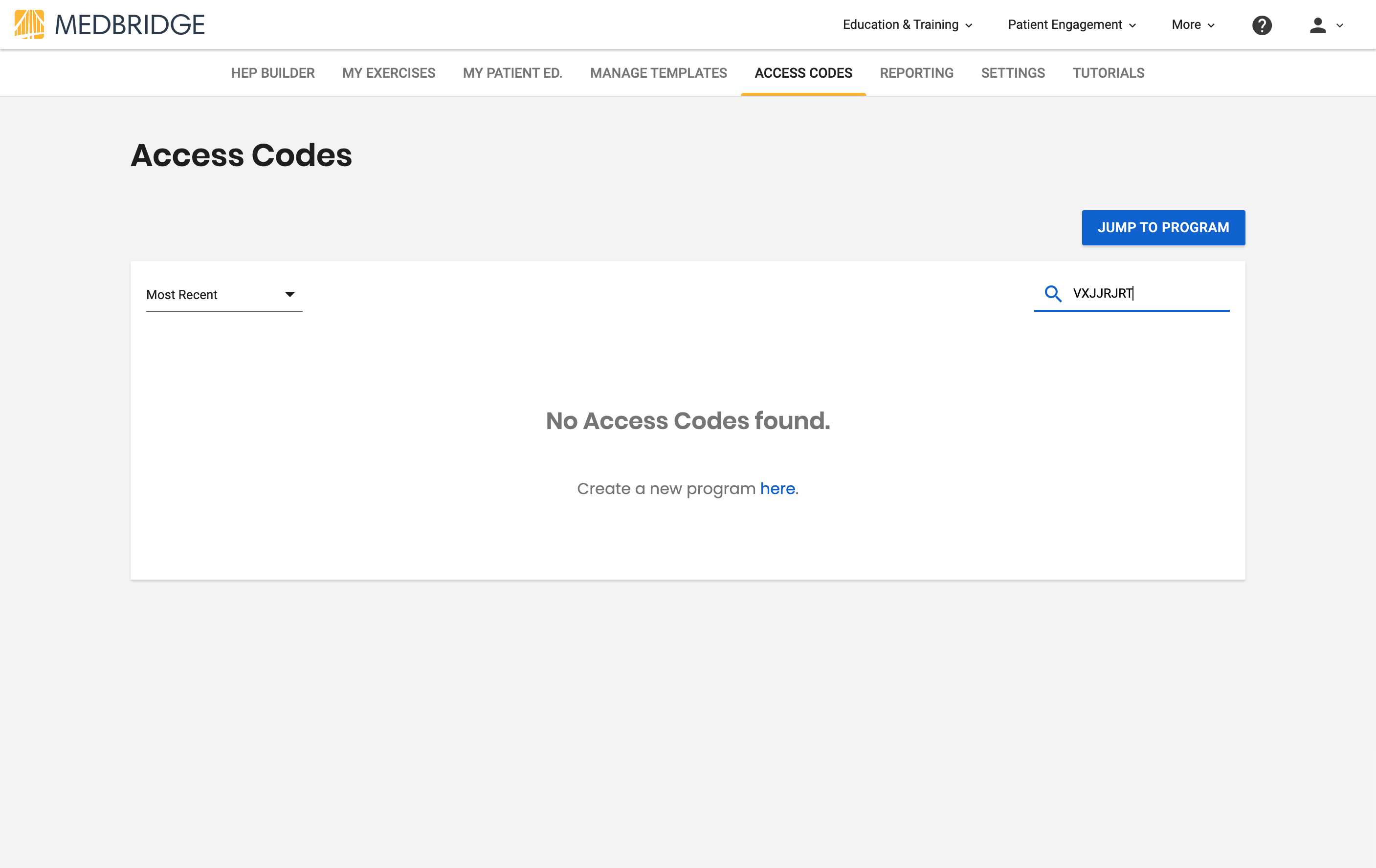Switch to the HEP Builder tab
The image size is (1376, 868).
tap(273, 73)
